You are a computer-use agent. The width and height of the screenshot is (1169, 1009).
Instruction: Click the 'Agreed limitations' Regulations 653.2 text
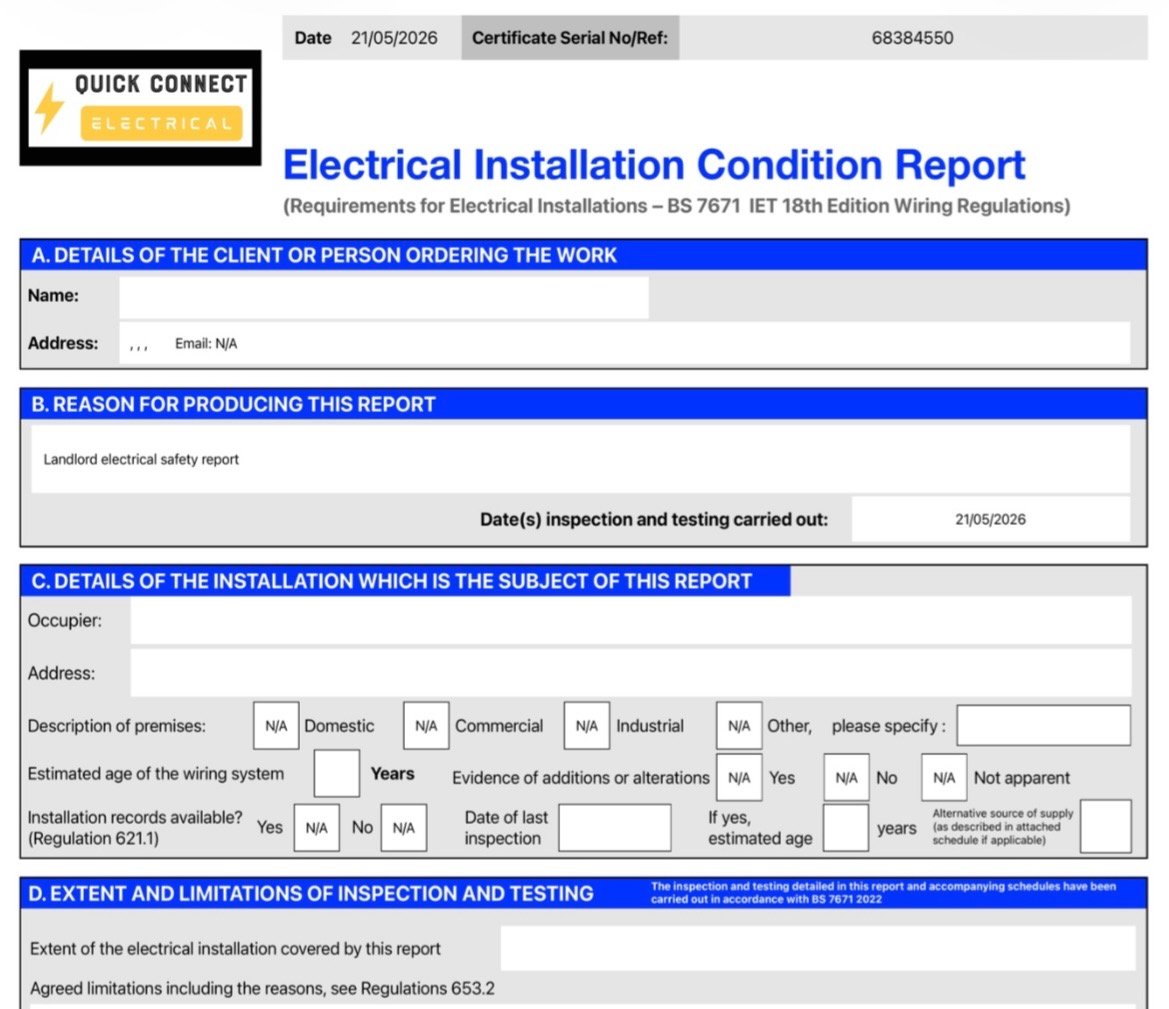[x=262, y=989]
